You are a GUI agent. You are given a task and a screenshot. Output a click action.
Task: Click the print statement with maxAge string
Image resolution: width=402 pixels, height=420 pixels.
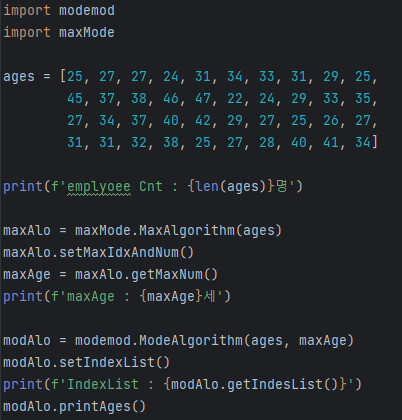coord(117,297)
